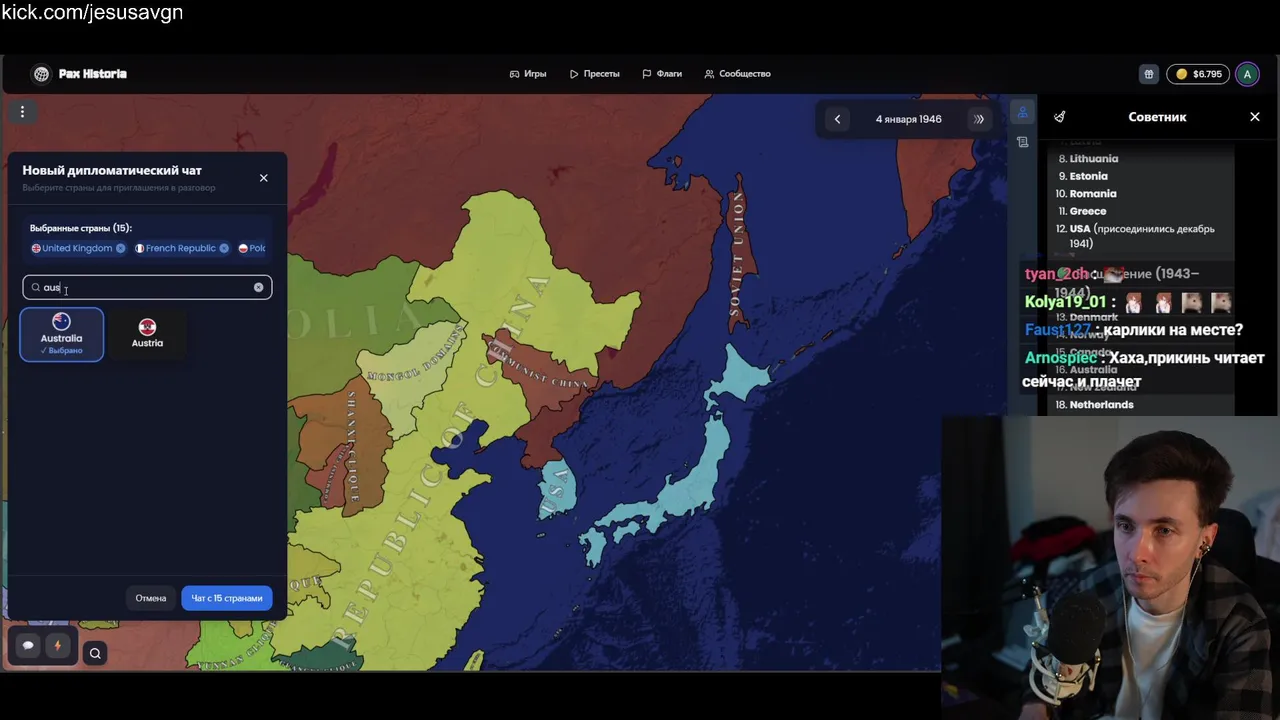Image resolution: width=1280 pixels, height=720 pixels.
Task: Click the United Kingdom country chip
Action: [78, 248]
